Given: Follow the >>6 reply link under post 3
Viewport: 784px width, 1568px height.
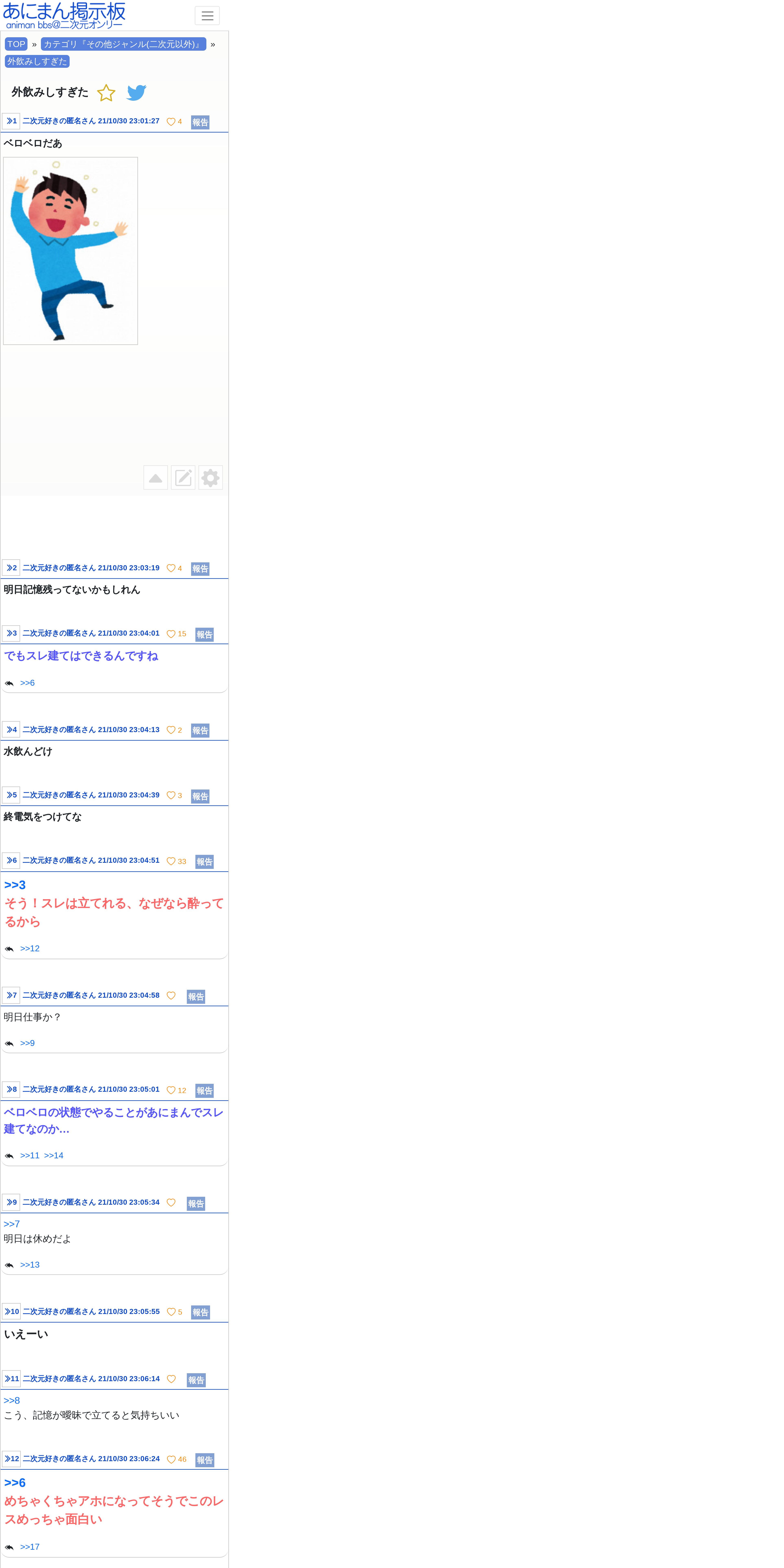Looking at the screenshot, I should 27,683.
